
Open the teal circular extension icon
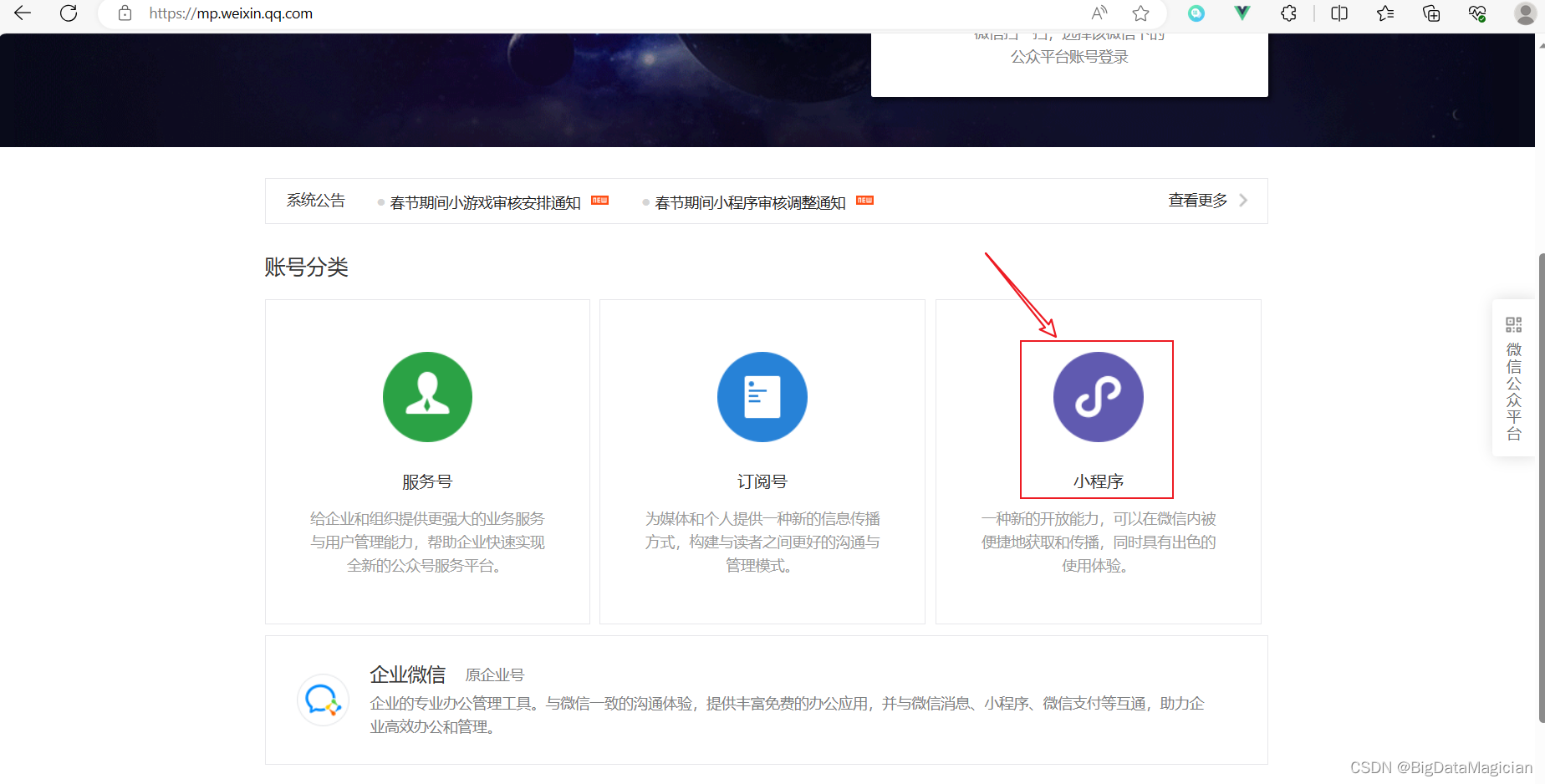pyautogui.click(x=1196, y=13)
